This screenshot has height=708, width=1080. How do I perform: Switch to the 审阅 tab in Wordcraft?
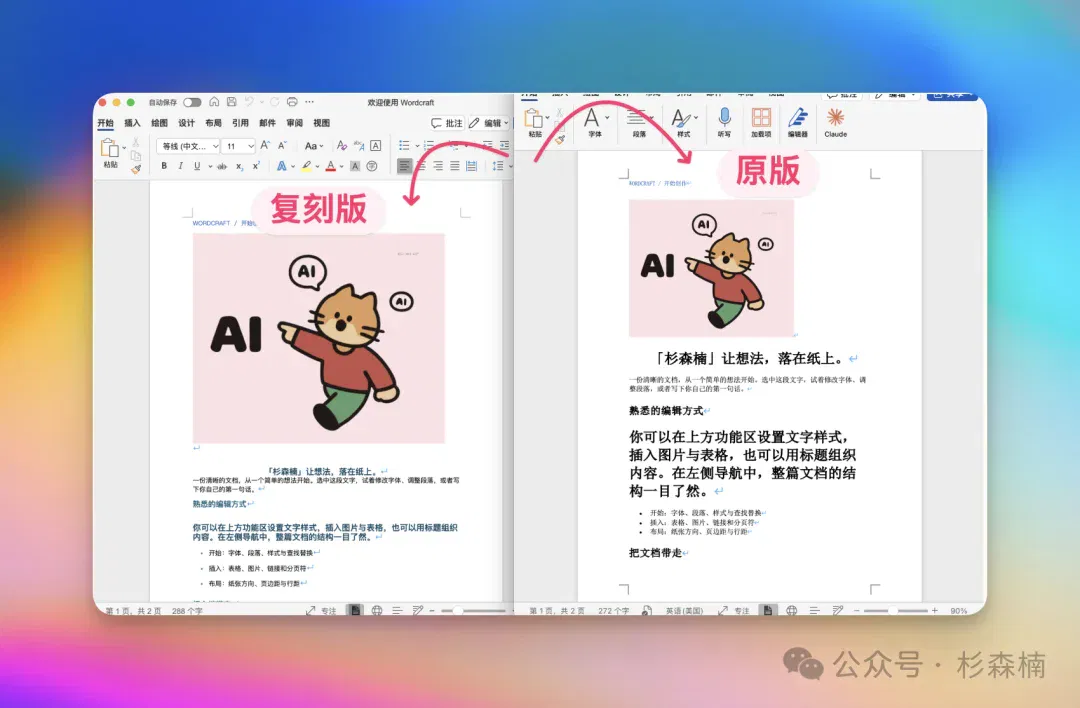[x=295, y=123]
